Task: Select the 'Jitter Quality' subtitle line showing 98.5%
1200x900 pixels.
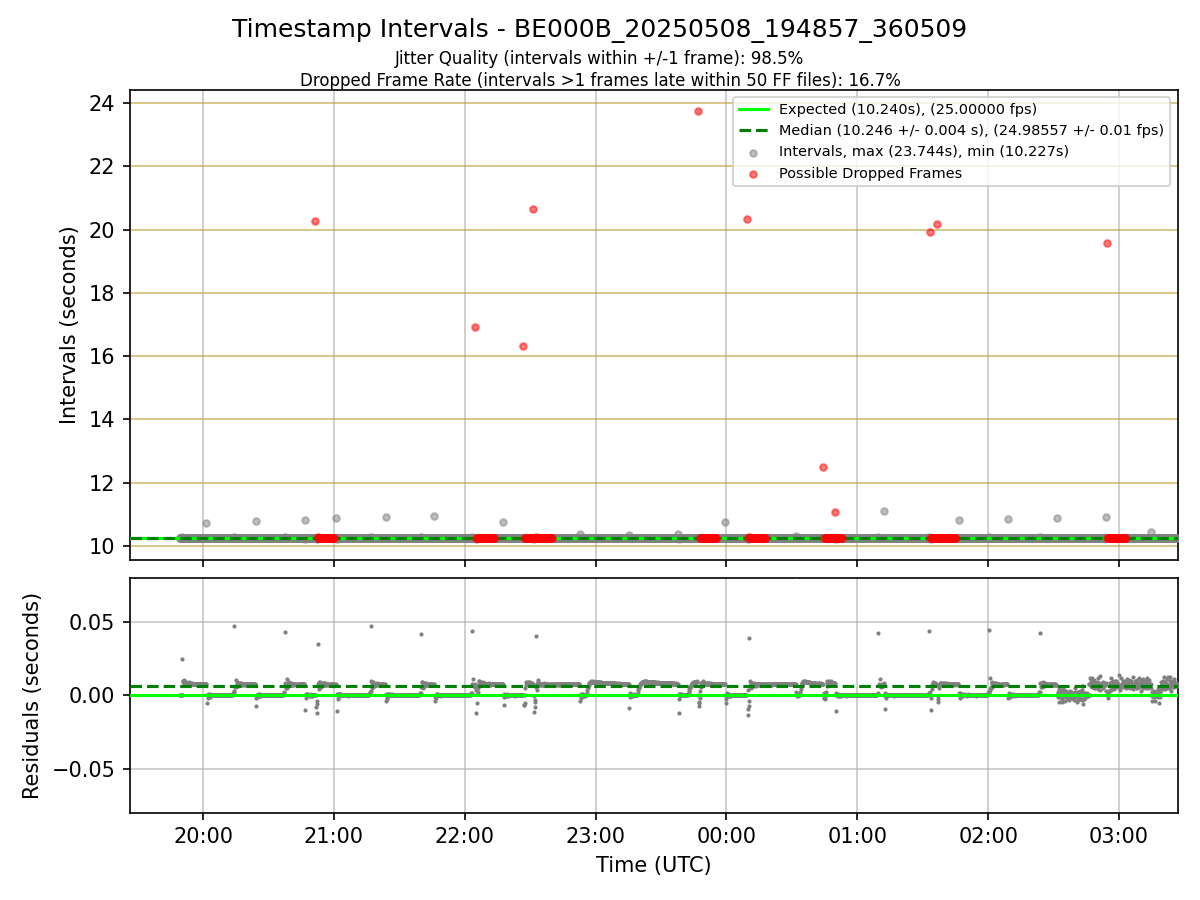Action: point(599,58)
